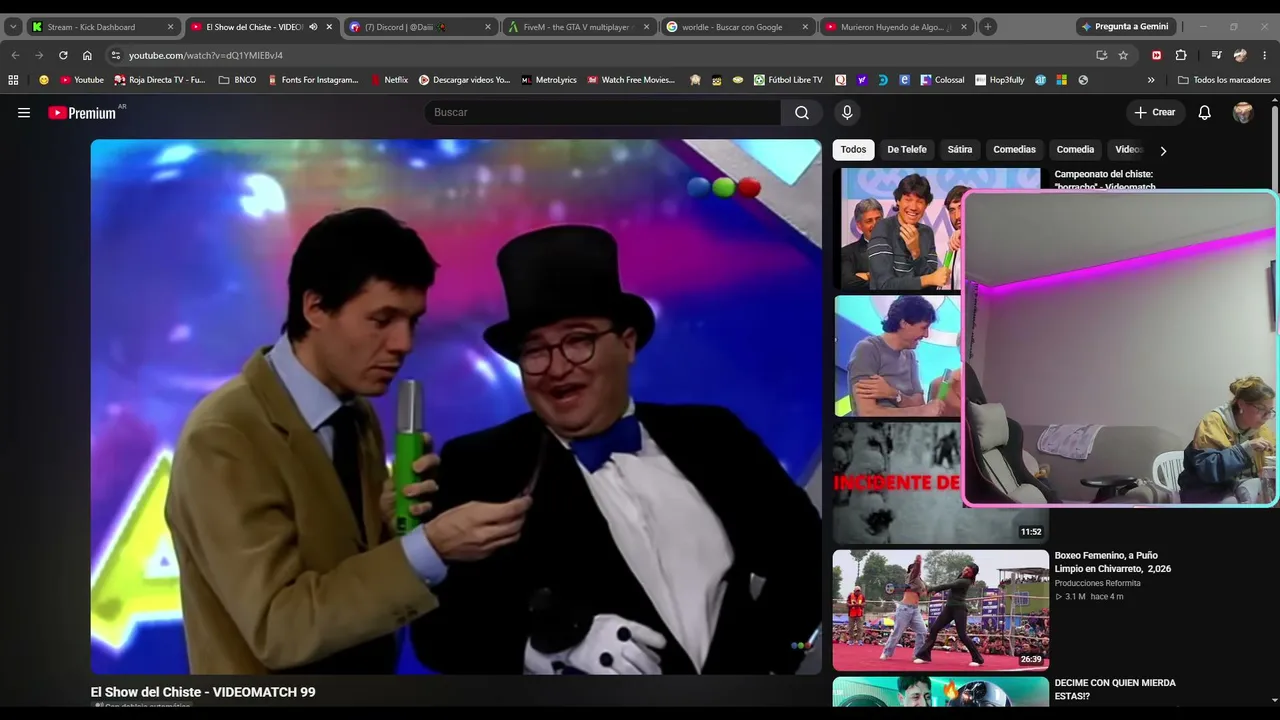Close the Stream - Kick Dashboard tab

[x=170, y=27]
